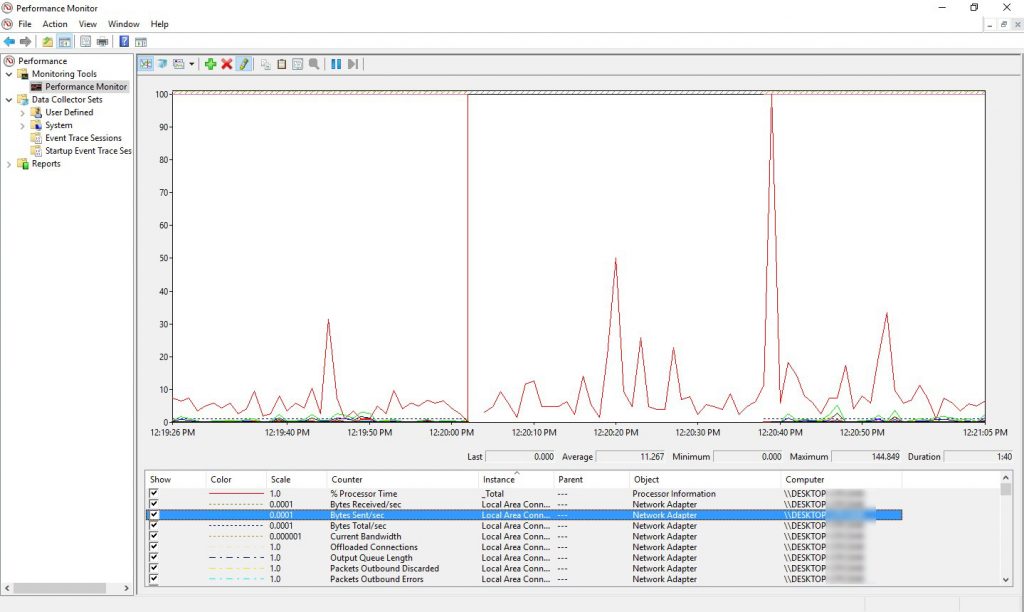Screen dimensions: 1024x612
Task: Freeze the display with pause icon
Action: point(336,64)
